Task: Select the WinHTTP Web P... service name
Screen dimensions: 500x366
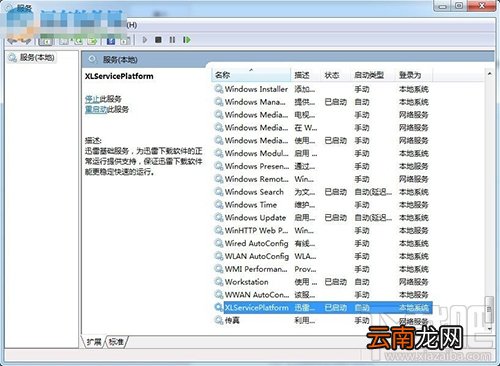Action: 256,230
